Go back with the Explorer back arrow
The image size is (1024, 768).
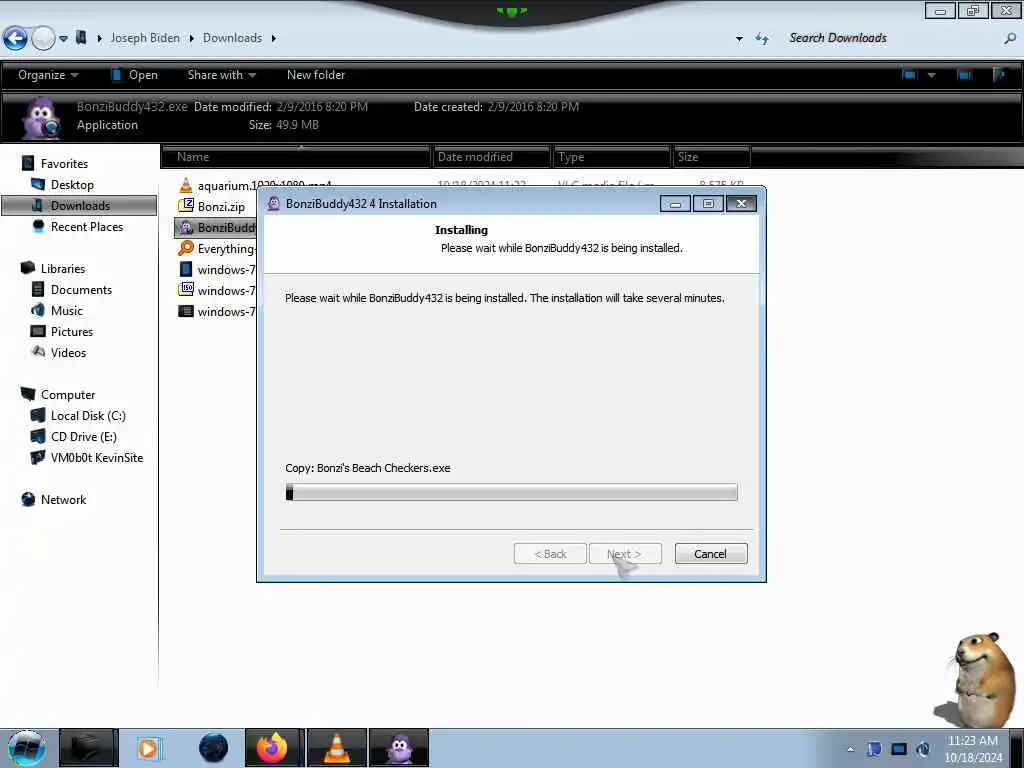(15, 39)
